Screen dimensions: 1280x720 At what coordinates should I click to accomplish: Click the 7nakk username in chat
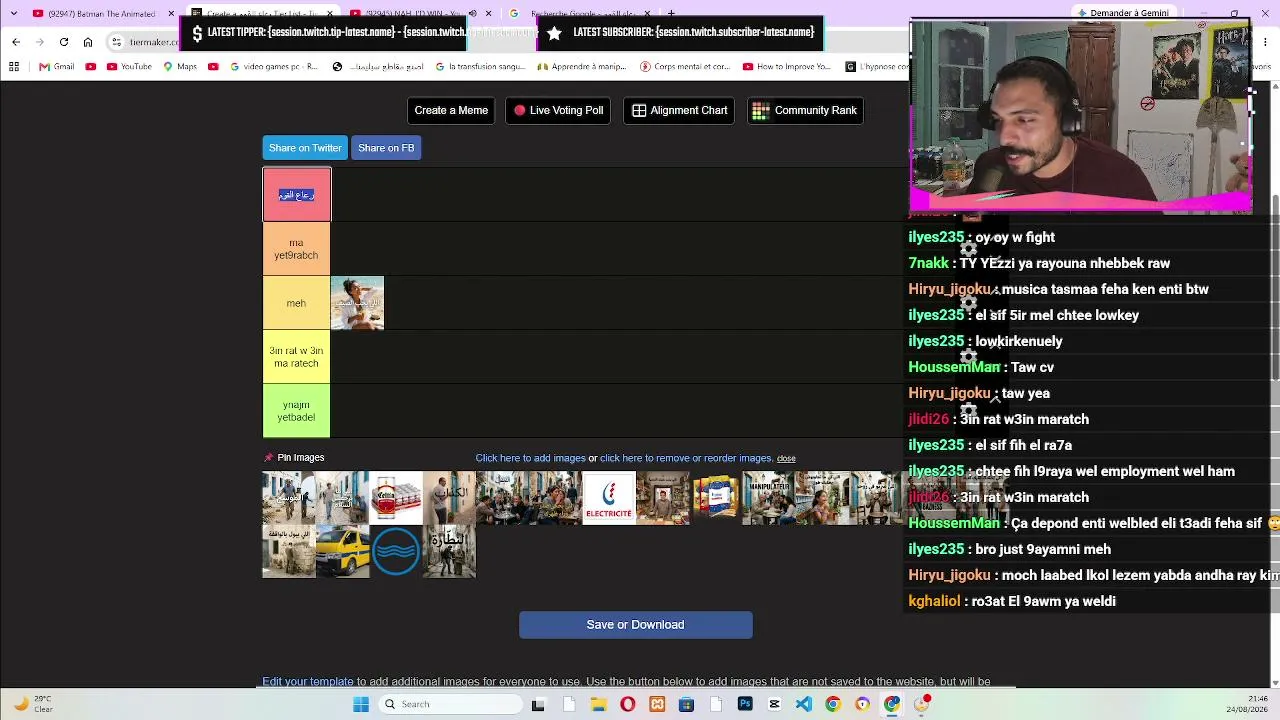(929, 263)
